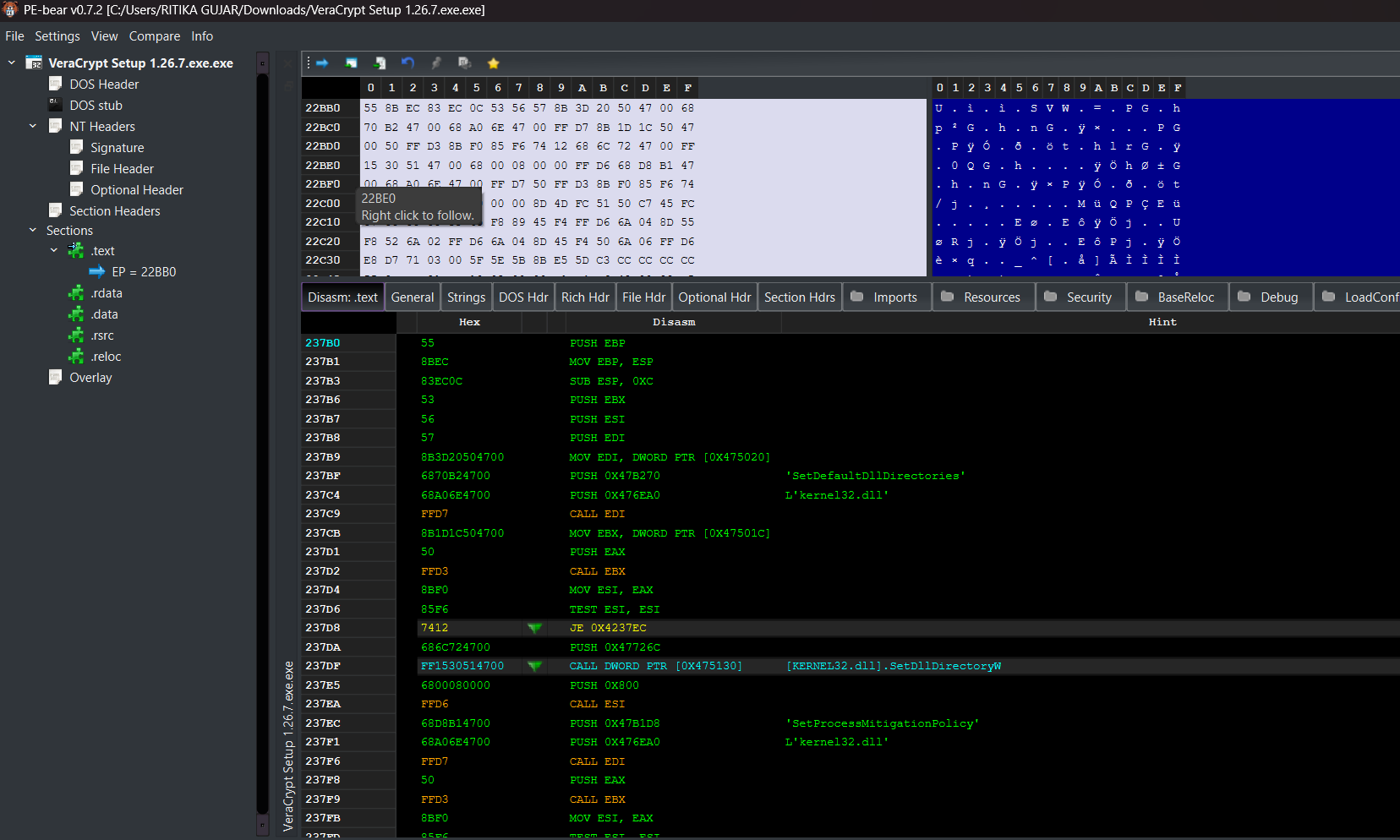The height and width of the screenshot is (840, 1400).
Task: Click the blue undo arrow toolbar icon
Action: (x=407, y=63)
